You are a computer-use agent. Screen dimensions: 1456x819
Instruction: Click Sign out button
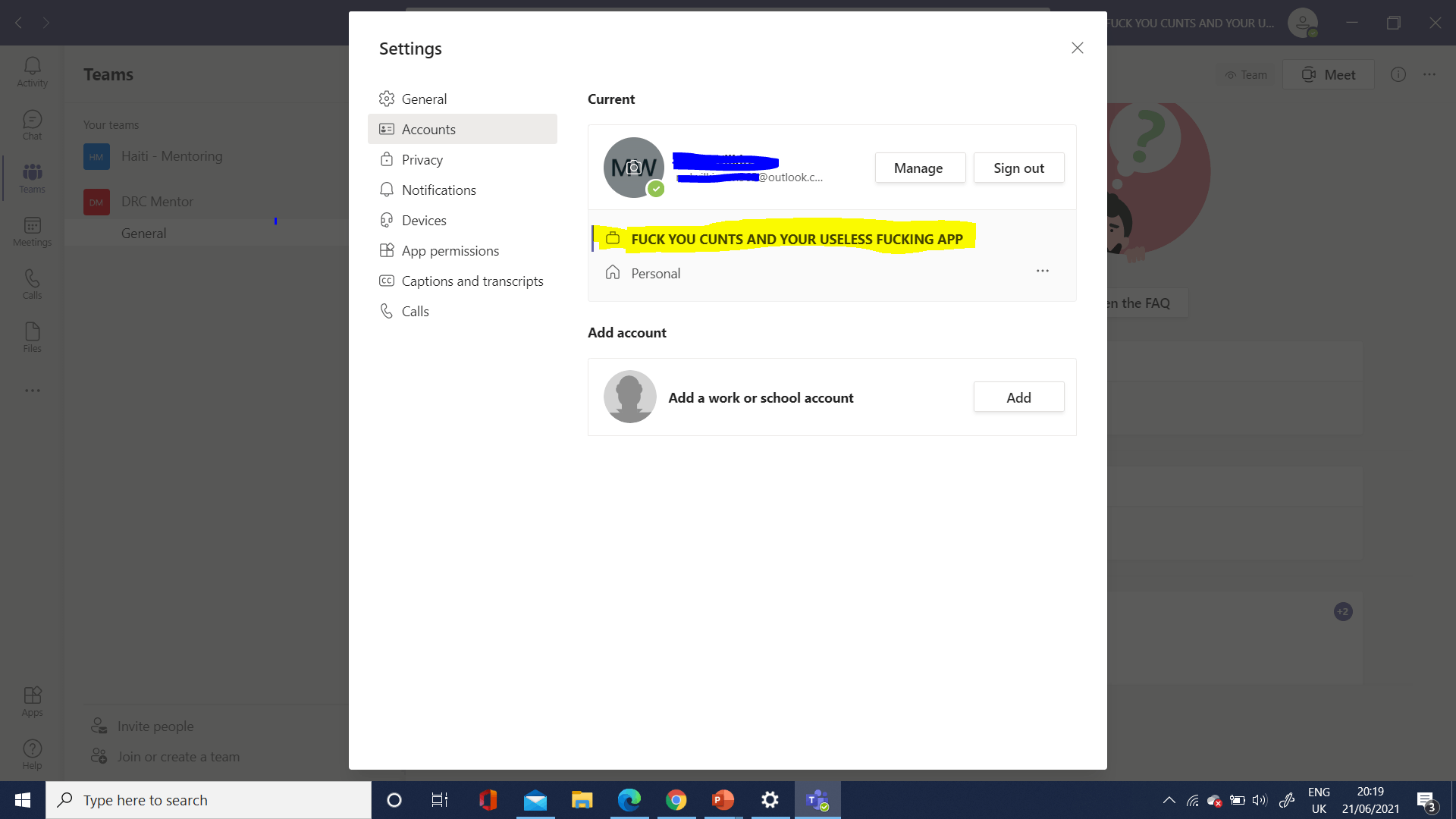(1018, 168)
